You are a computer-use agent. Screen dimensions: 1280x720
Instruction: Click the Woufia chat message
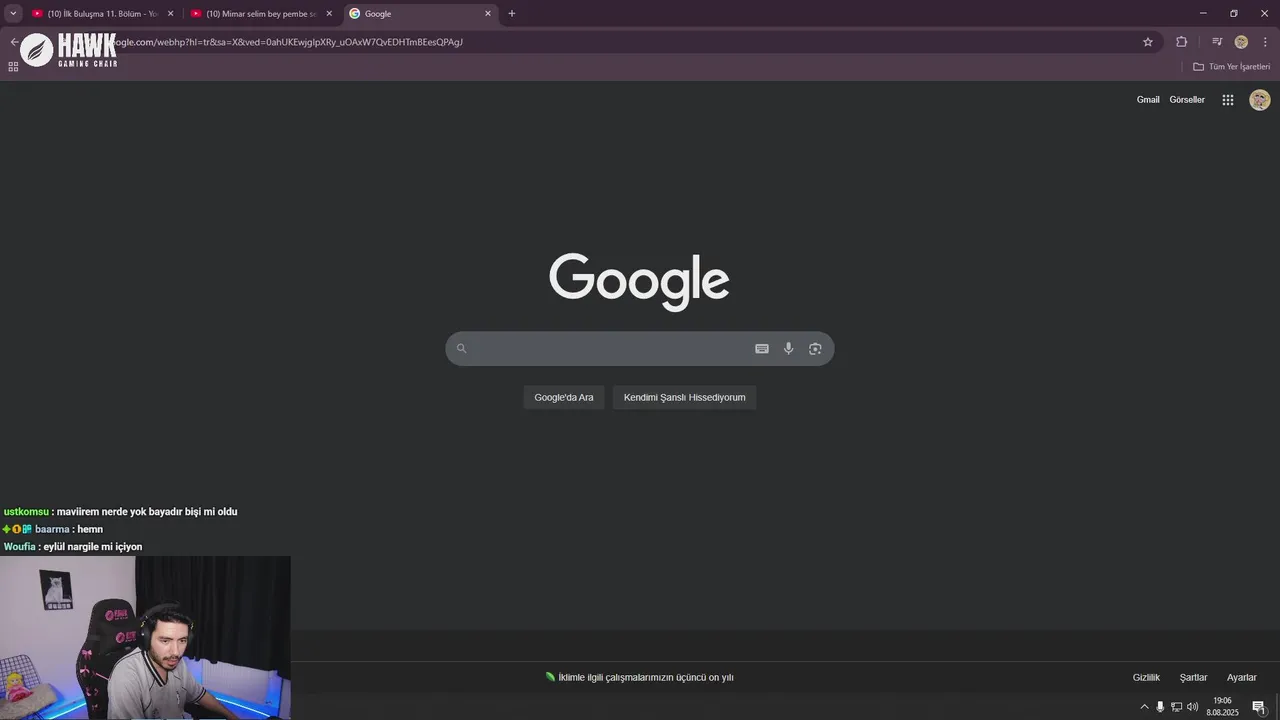(73, 546)
